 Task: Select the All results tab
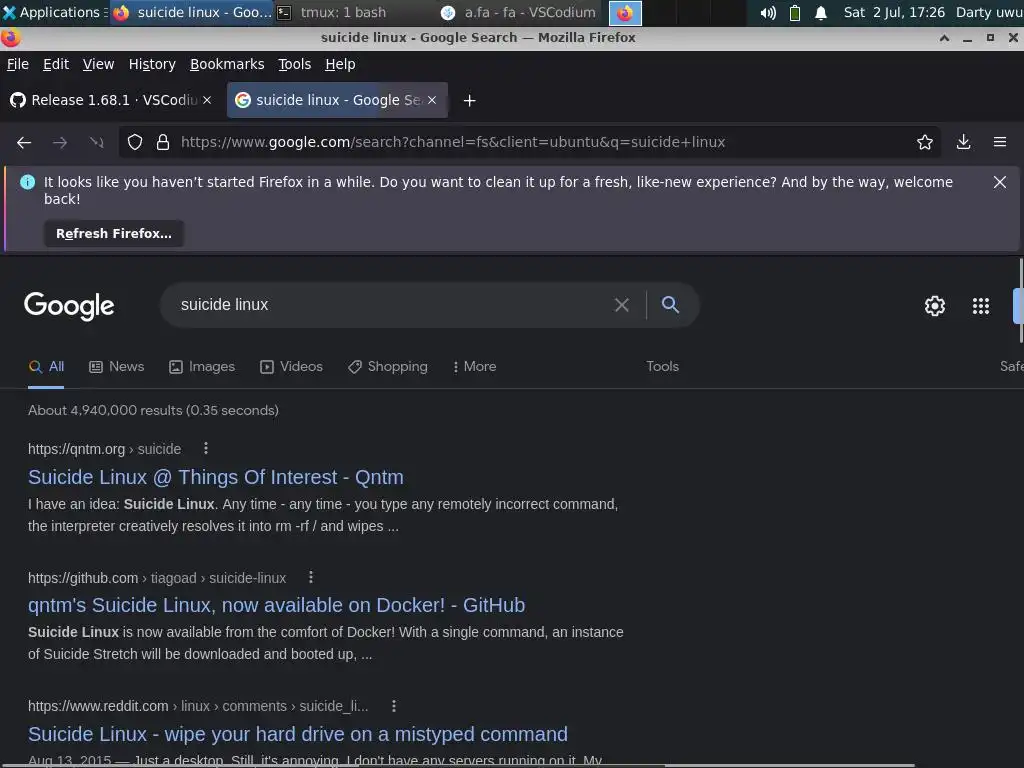(x=46, y=367)
